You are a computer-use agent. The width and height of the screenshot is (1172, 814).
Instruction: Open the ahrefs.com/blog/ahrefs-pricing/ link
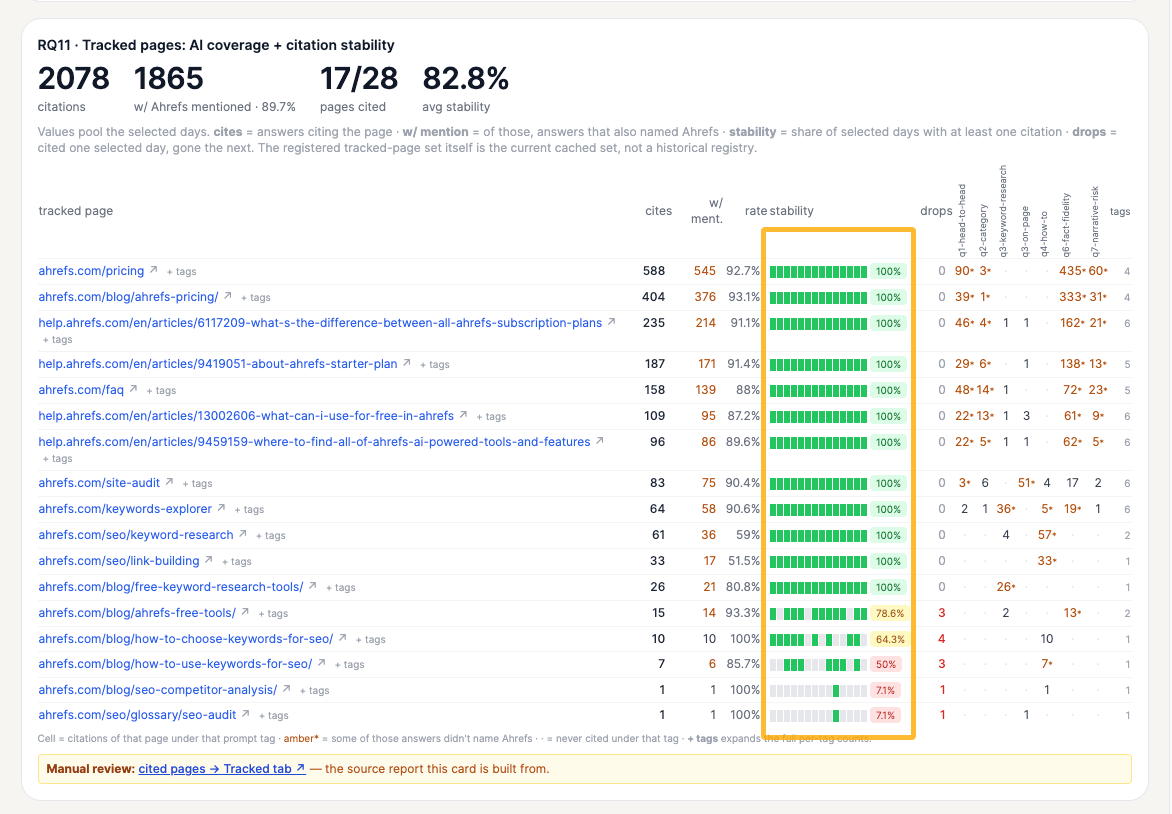[129, 297]
